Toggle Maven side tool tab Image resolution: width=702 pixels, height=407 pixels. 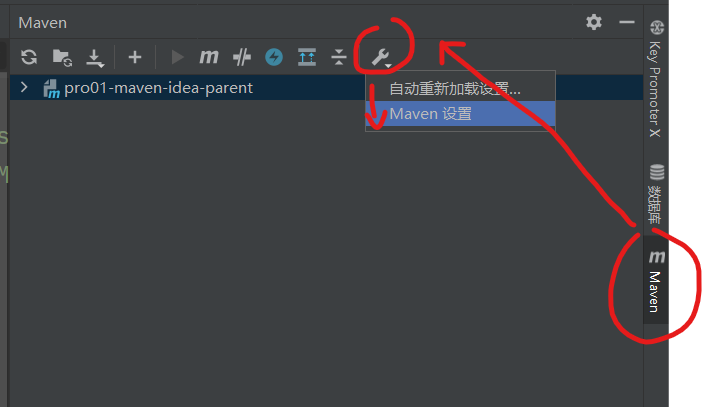coord(656,280)
